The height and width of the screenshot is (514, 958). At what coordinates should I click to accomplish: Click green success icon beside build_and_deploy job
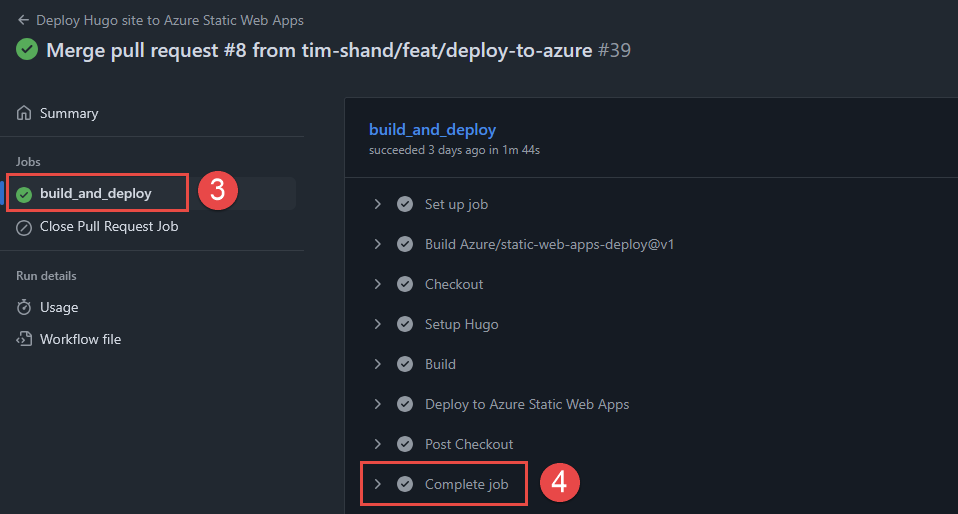point(24,194)
